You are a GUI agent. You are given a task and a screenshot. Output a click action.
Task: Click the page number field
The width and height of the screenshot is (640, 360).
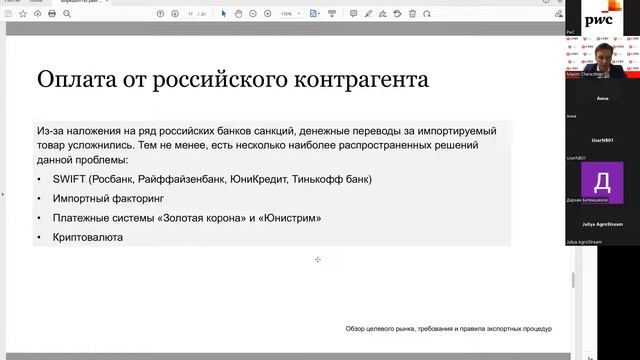coord(191,14)
